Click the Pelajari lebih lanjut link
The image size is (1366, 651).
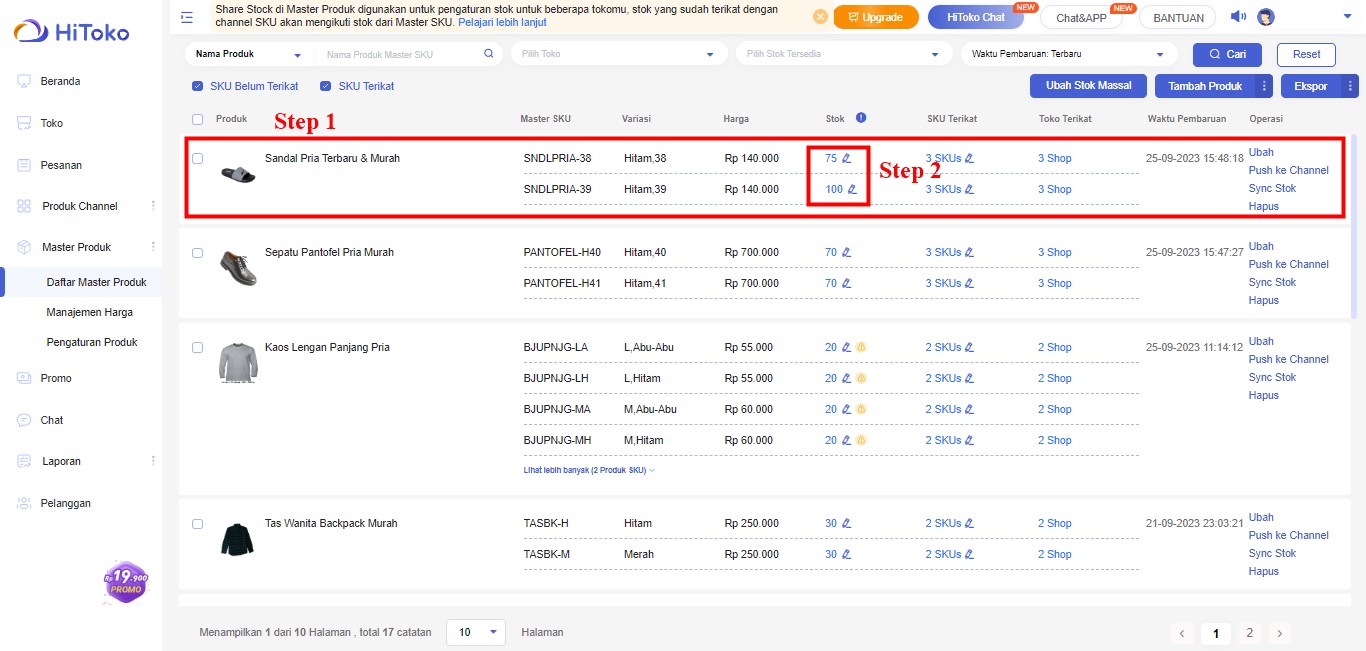coord(502,22)
